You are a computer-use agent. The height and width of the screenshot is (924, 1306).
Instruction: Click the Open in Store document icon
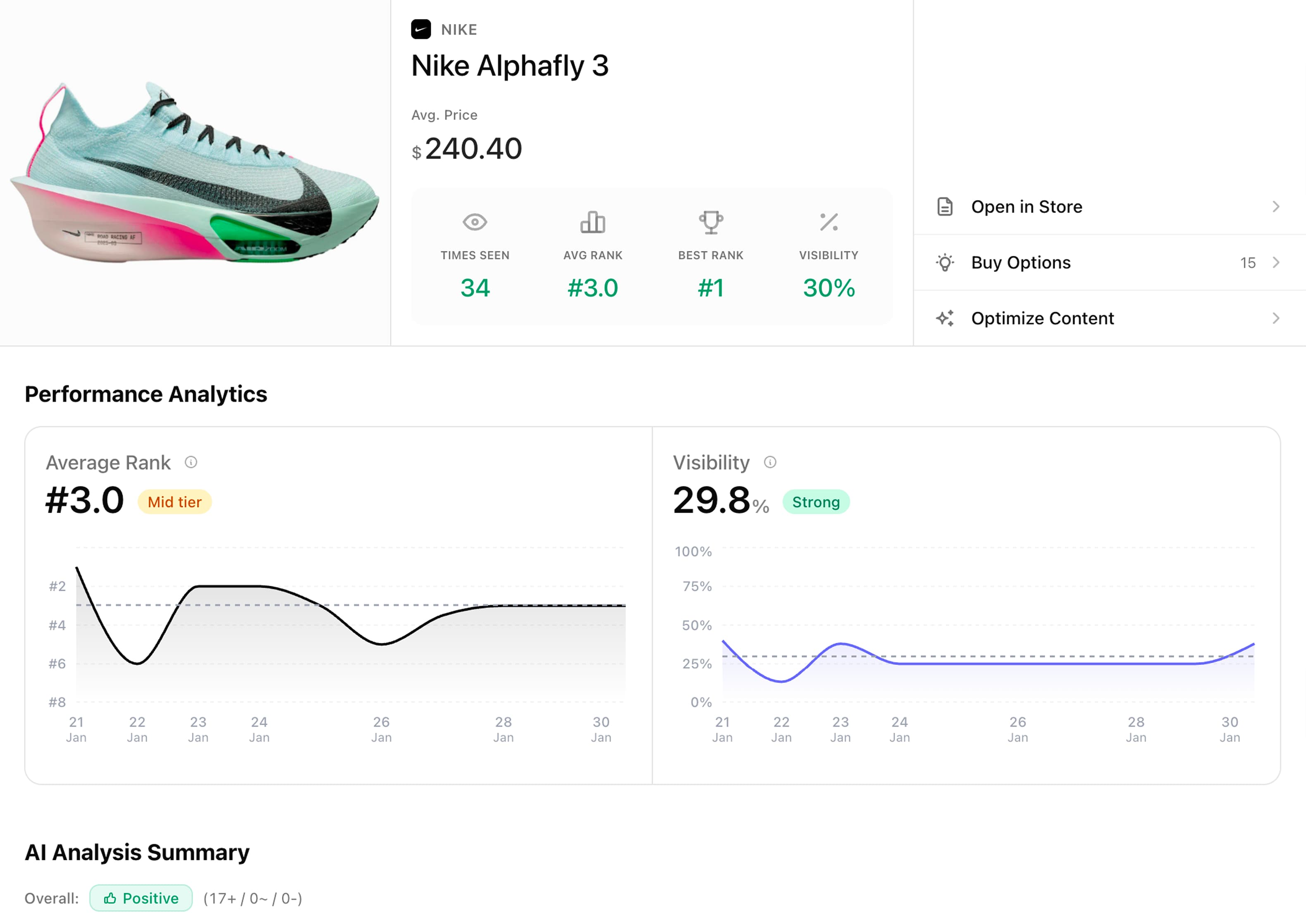tap(945, 207)
